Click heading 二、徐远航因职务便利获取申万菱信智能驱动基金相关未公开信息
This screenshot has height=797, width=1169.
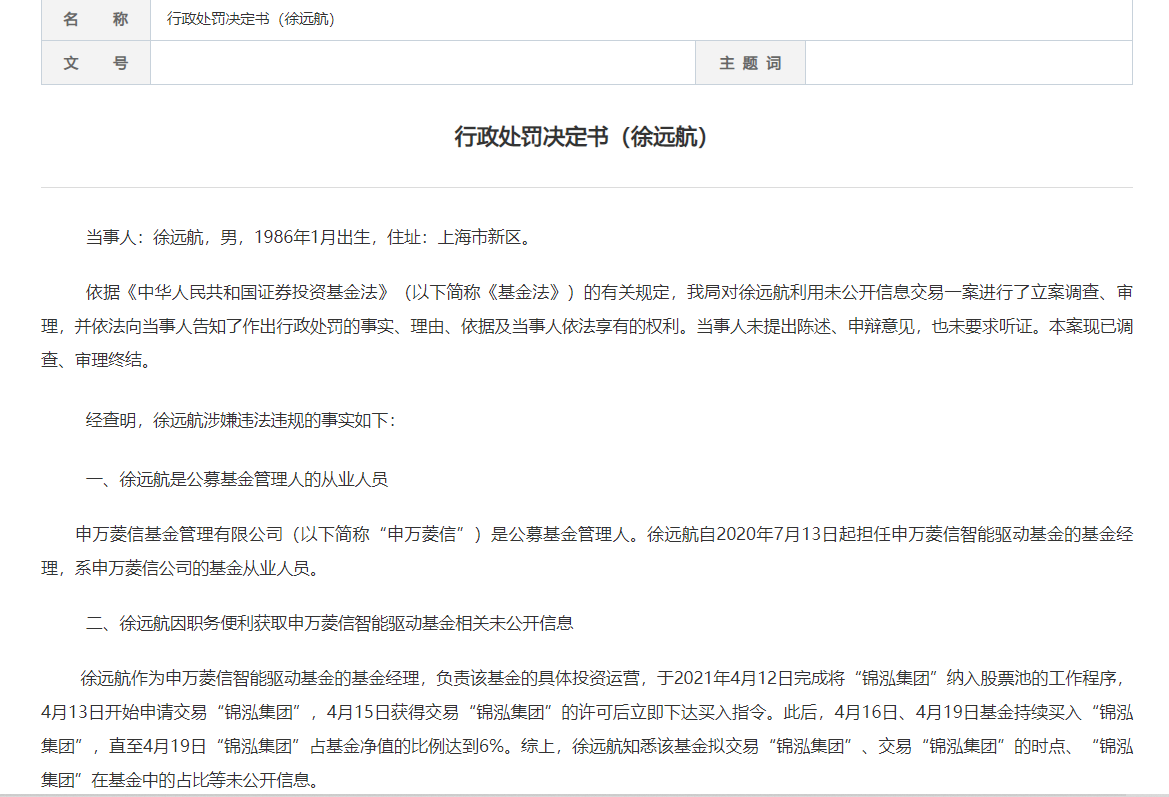(x=329, y=623)
